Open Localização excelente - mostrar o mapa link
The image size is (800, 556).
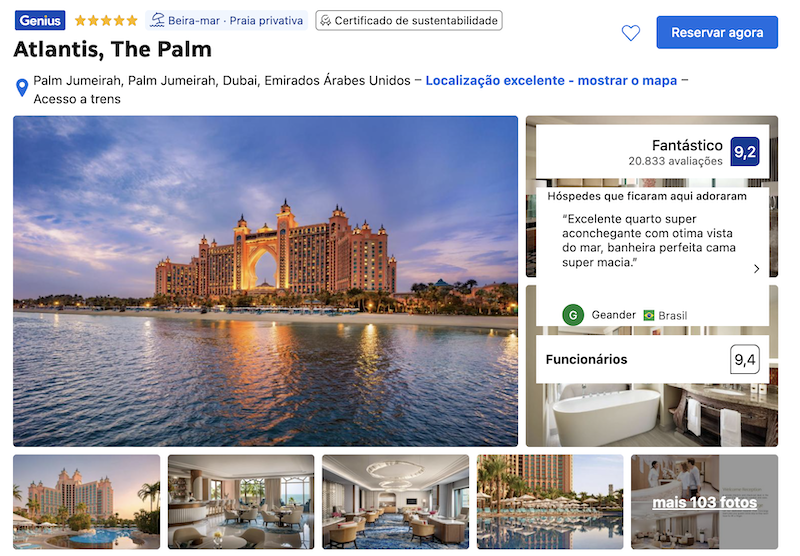pos(551,81)
